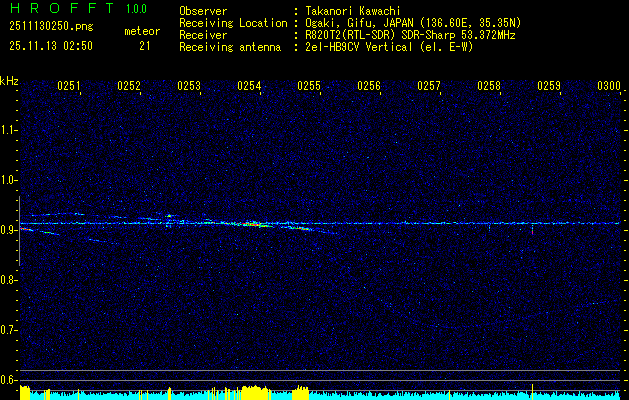Select the 0300 time marker
The image size is (629, 400).
(x=609, y=87)
